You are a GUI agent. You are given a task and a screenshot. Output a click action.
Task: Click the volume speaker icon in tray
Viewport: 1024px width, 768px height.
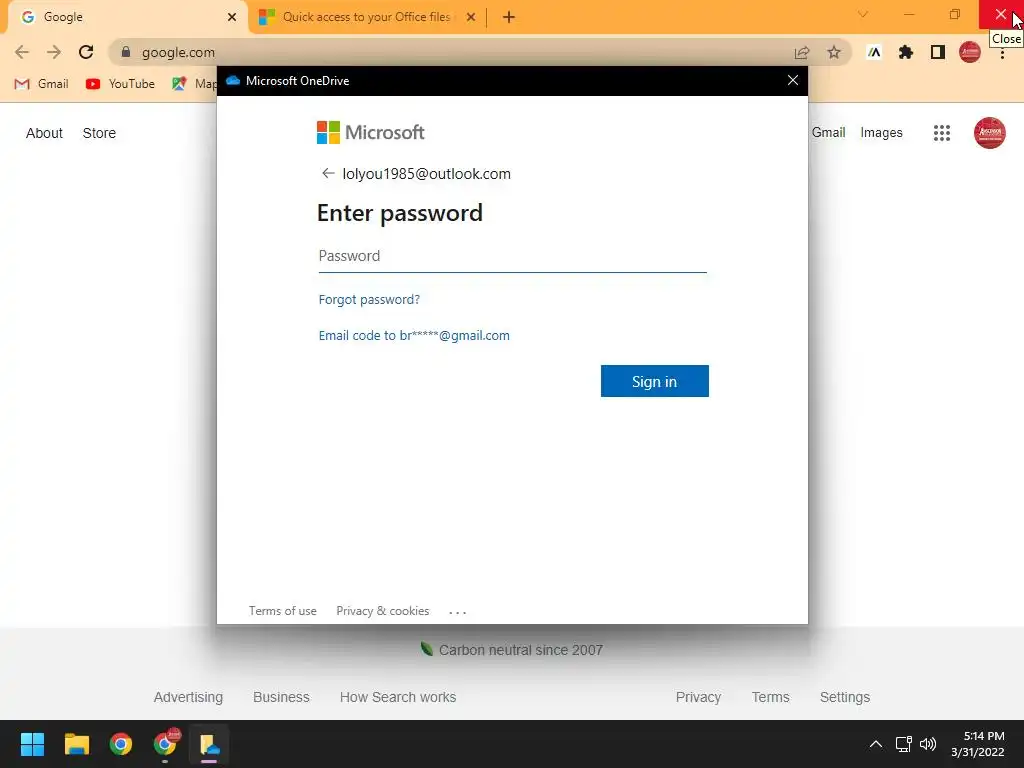(927, 744)
